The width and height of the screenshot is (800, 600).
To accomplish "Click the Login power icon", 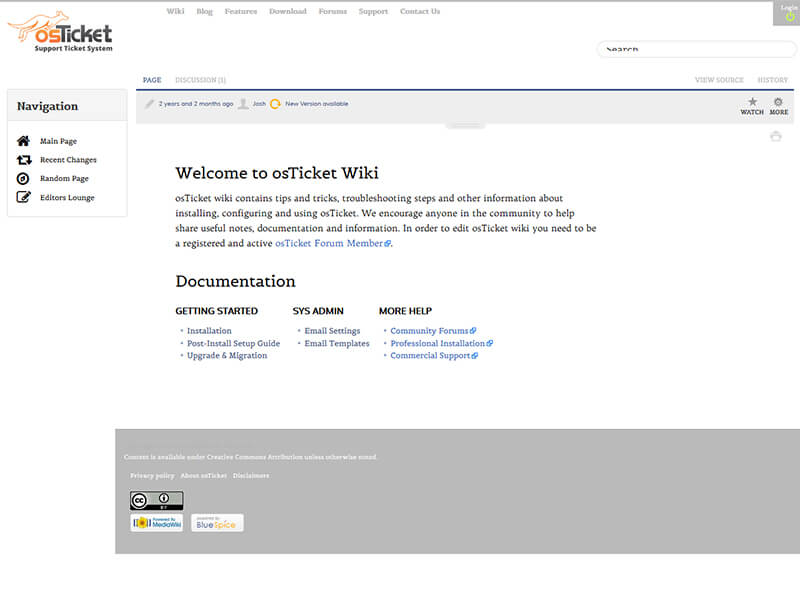I will coord(790,17).
